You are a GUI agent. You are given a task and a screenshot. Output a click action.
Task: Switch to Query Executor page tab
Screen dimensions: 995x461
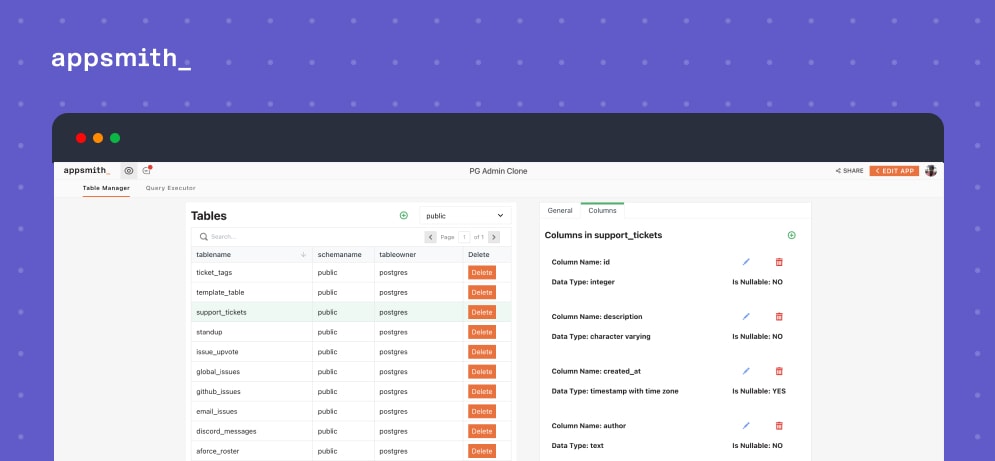171,188
